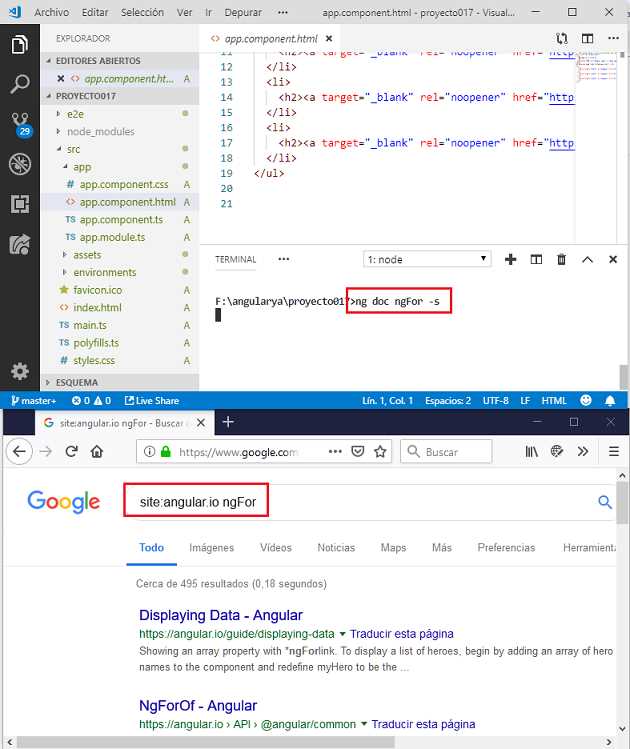Click the feedback smiley in status bar

pyautogui.click(x=586, y=400)
